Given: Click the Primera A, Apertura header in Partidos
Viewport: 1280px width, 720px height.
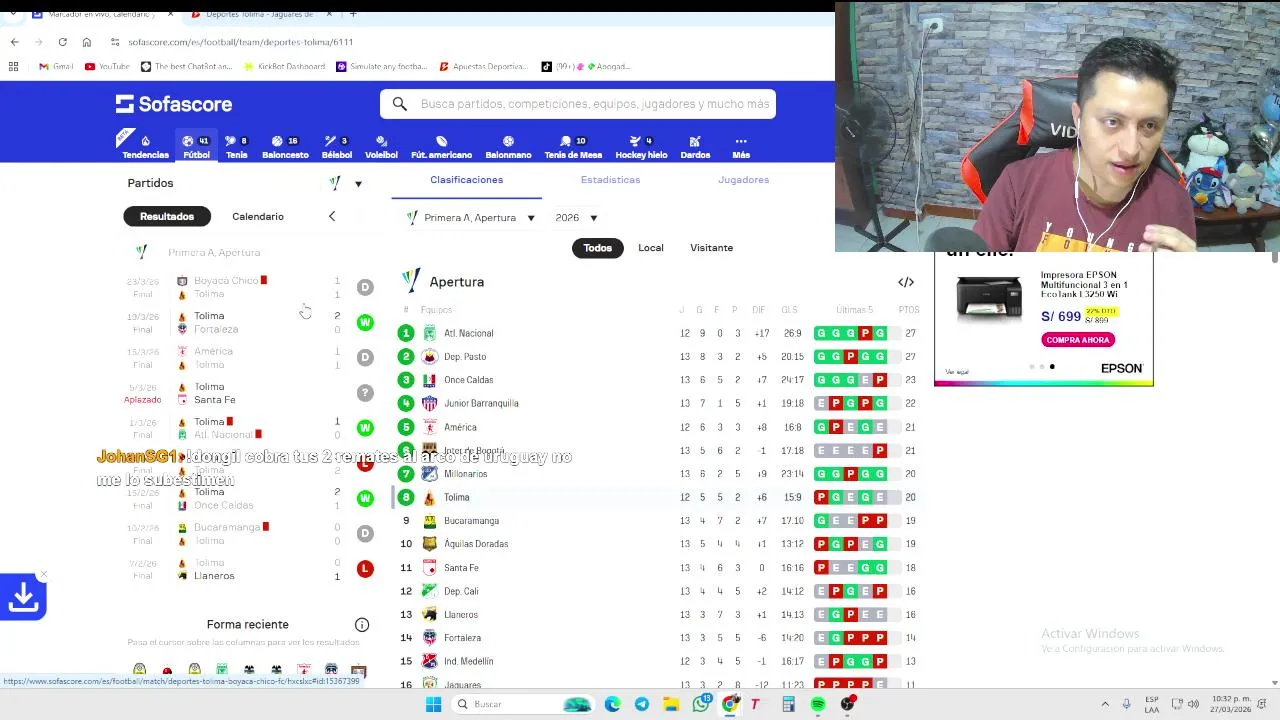Looking at the screenshot, I should click(214, 253).
